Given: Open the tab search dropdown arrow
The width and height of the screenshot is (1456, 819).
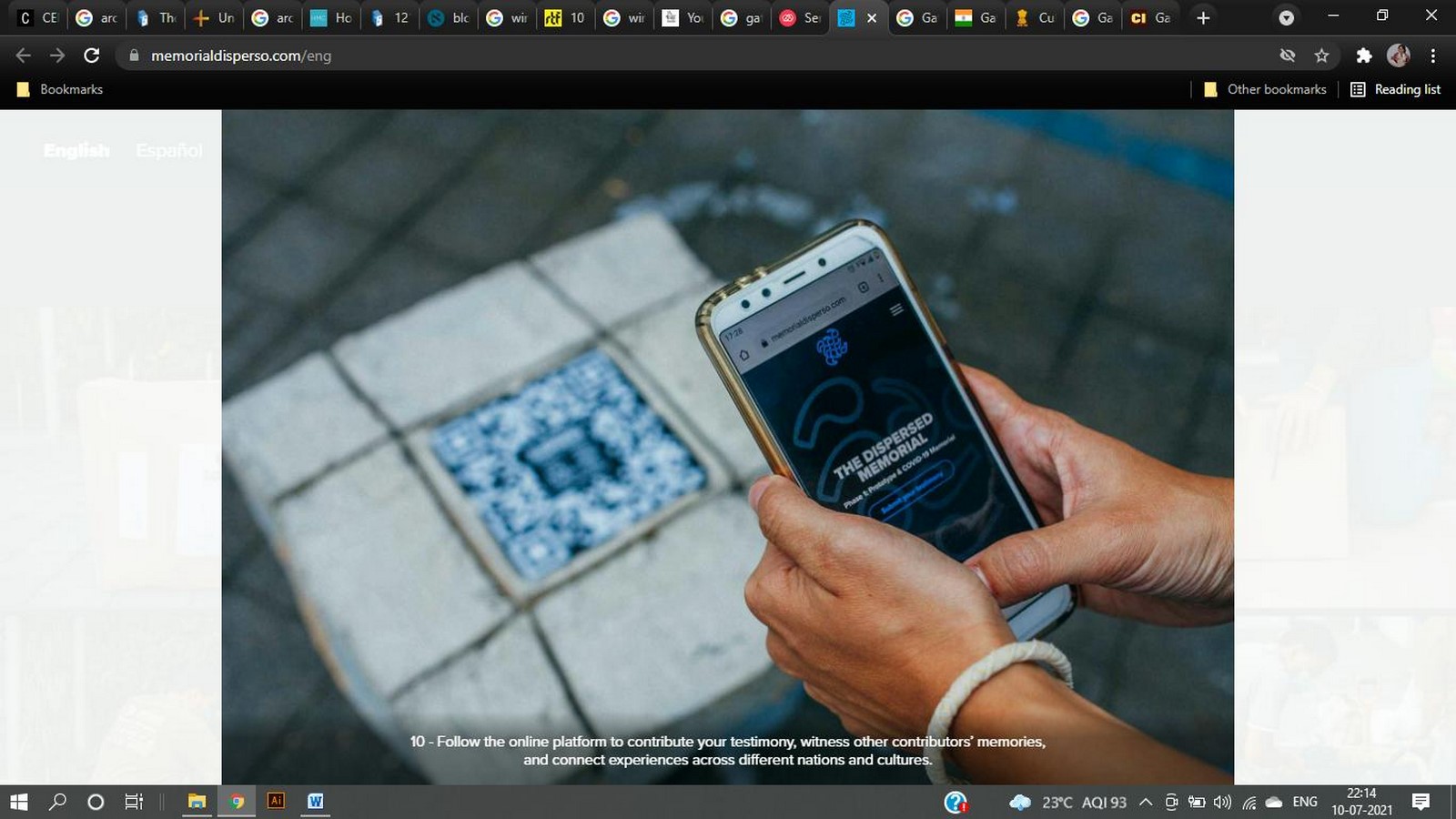Looking at the screenshot, I should coord(1286,17).
